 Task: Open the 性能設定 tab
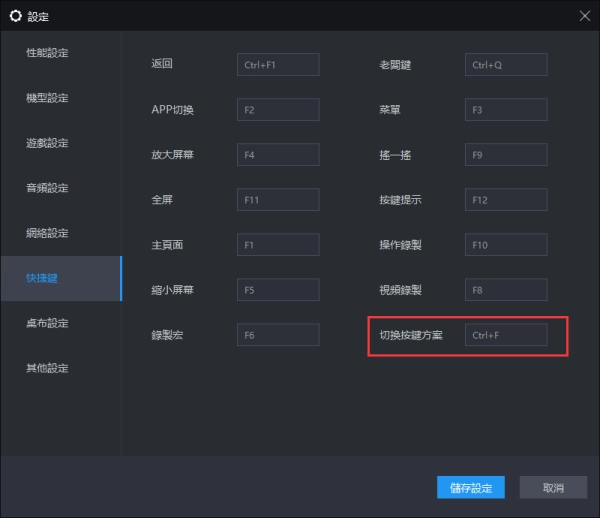48,52
